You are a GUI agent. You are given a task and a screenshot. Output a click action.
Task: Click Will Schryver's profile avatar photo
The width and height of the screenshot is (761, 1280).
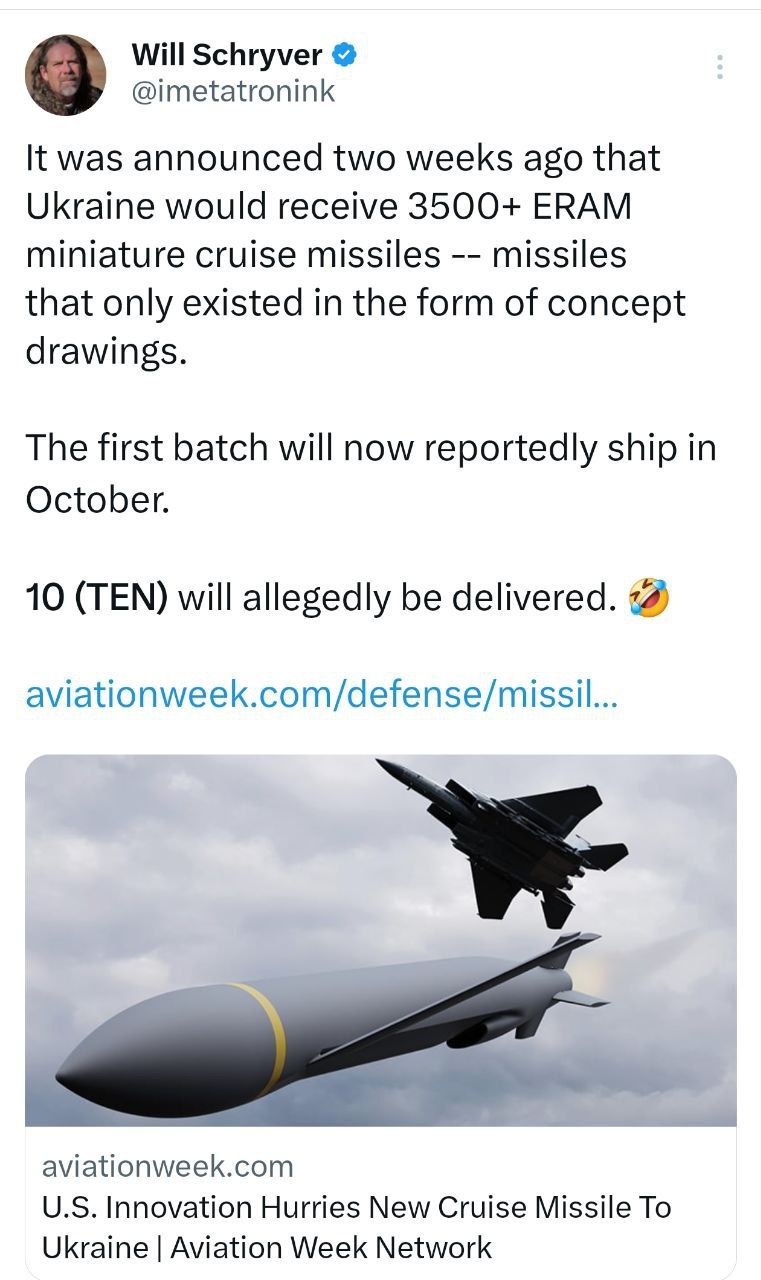click(65, 75)
